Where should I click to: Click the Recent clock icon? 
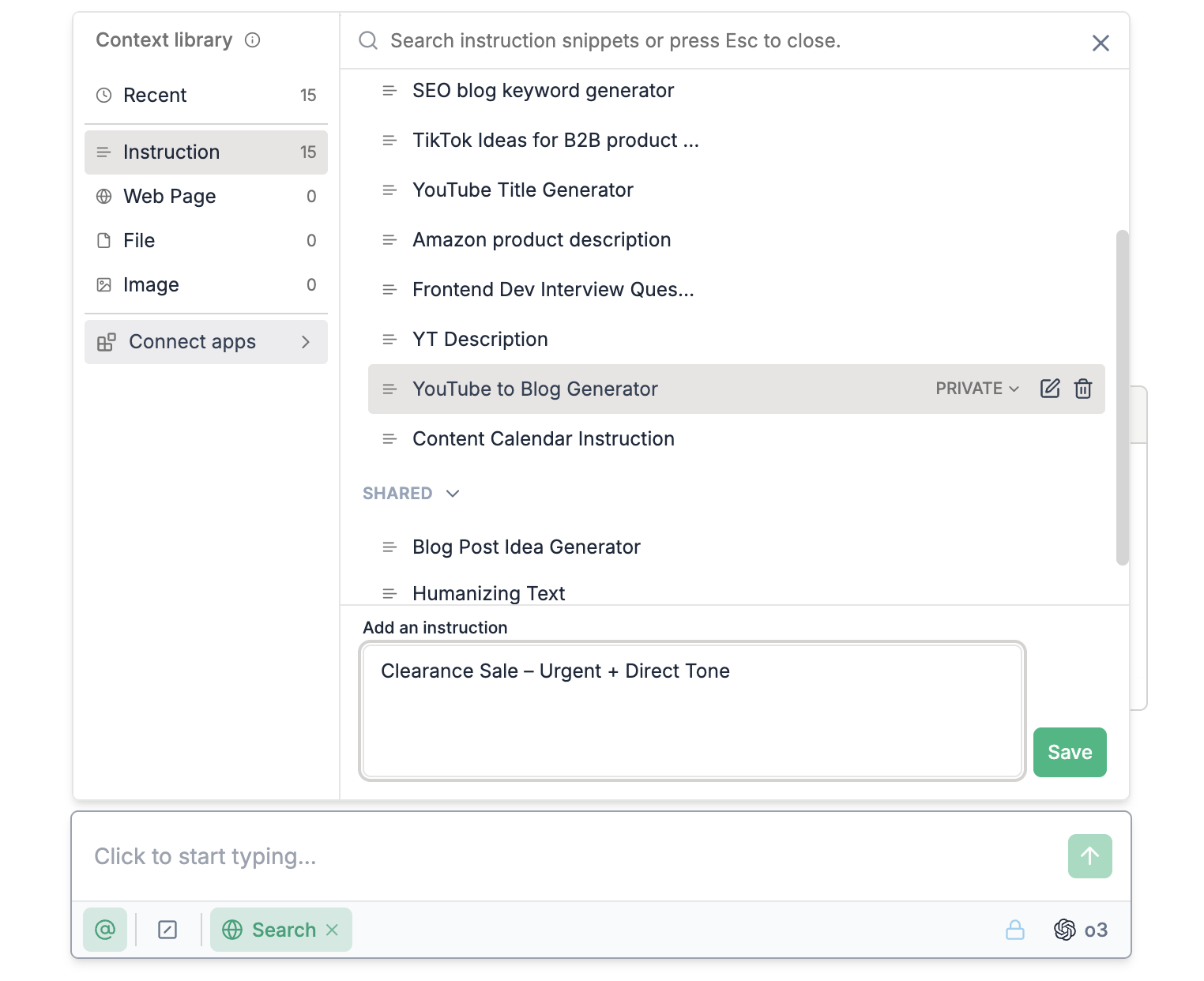(103, 96)
